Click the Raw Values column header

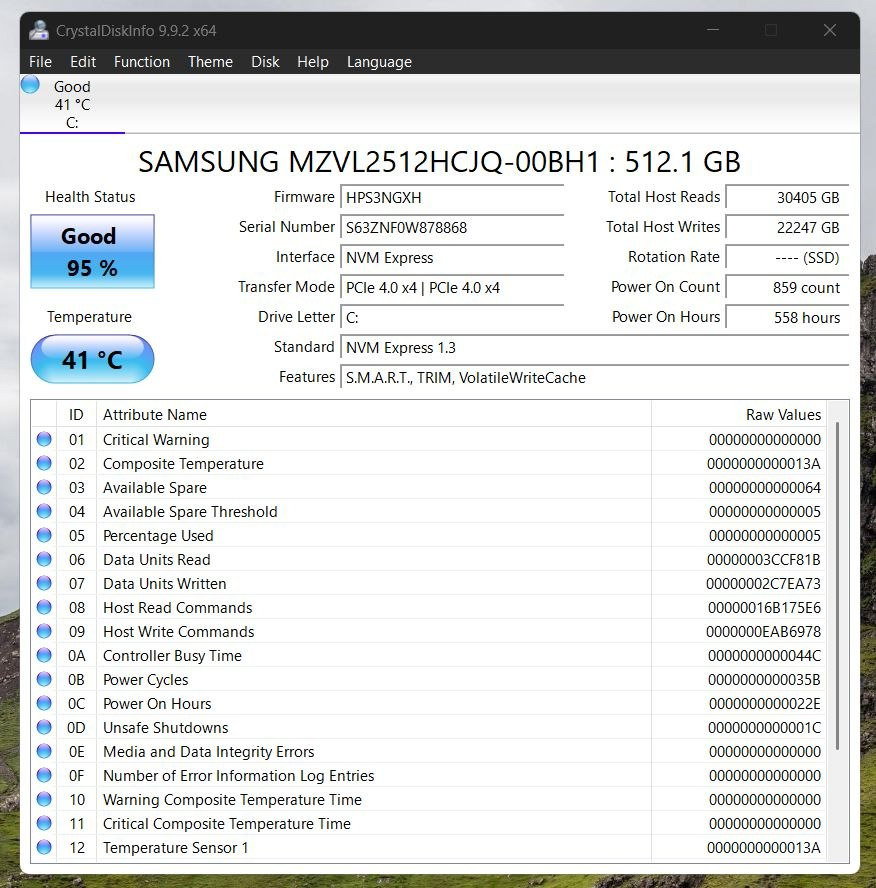pyautogui.click(x=739, y=415)
